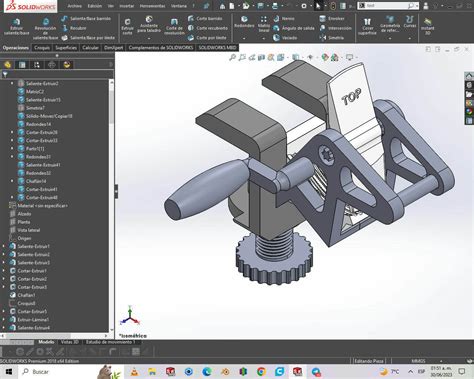The height and width of the screenshot is (379, 474).
Task: Select Revolución de saliente/base tool
Action: click(x=45, y=29)
